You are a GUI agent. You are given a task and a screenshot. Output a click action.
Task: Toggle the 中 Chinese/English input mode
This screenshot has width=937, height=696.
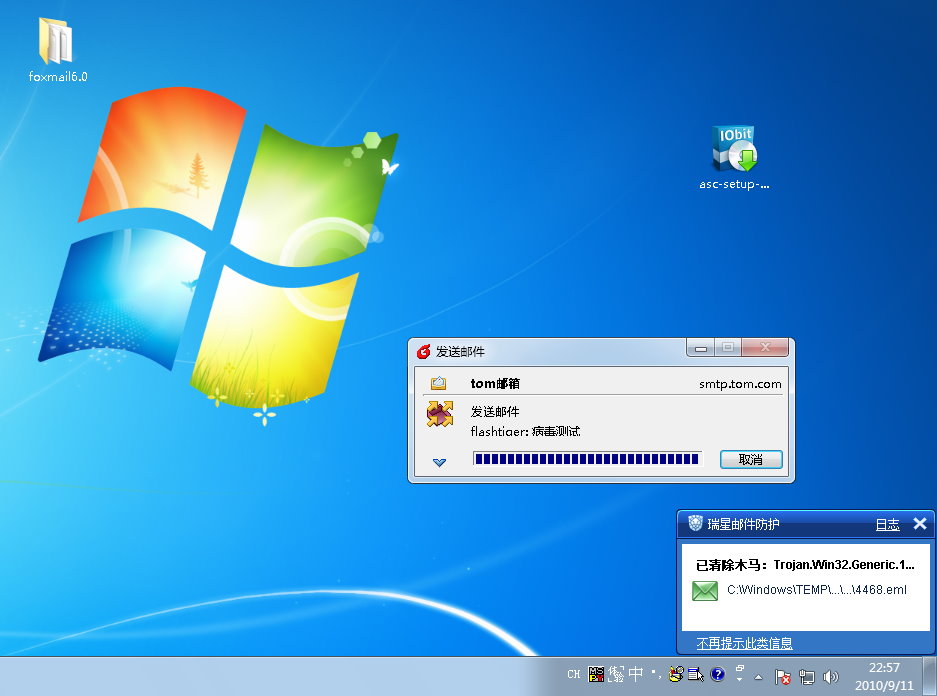pos(636,674)
